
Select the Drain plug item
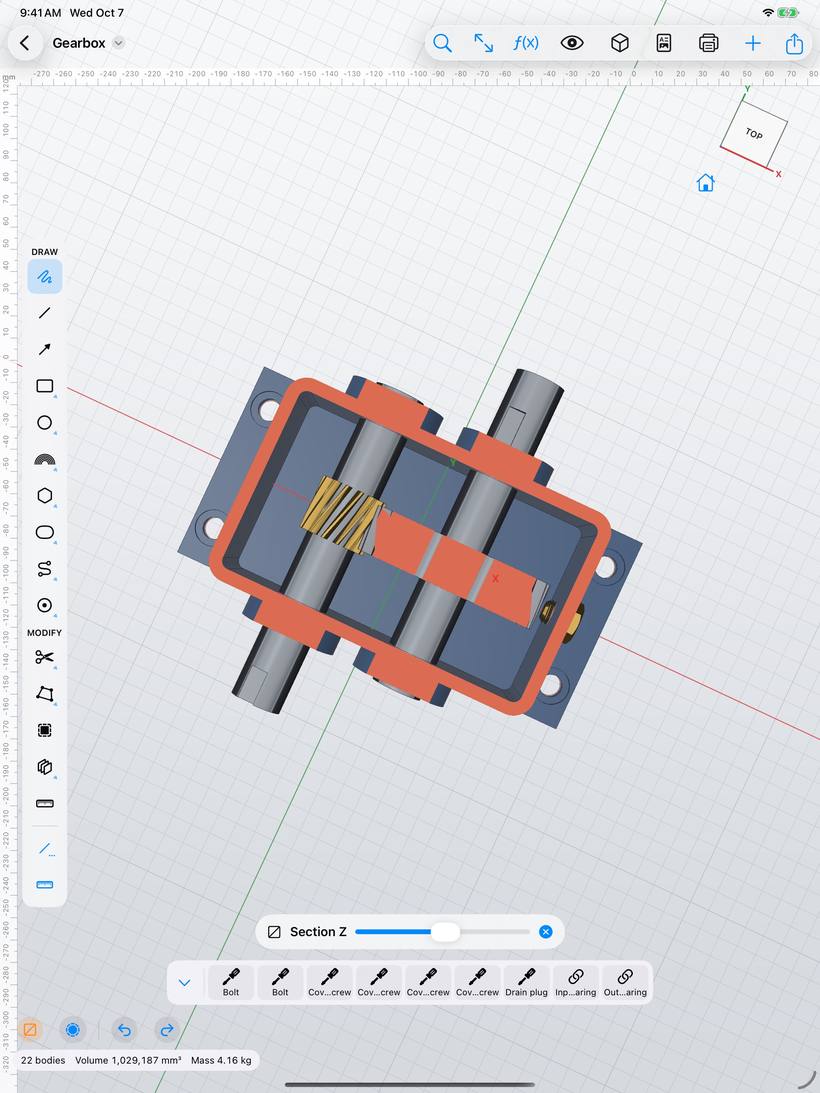(x=526, y=983)
